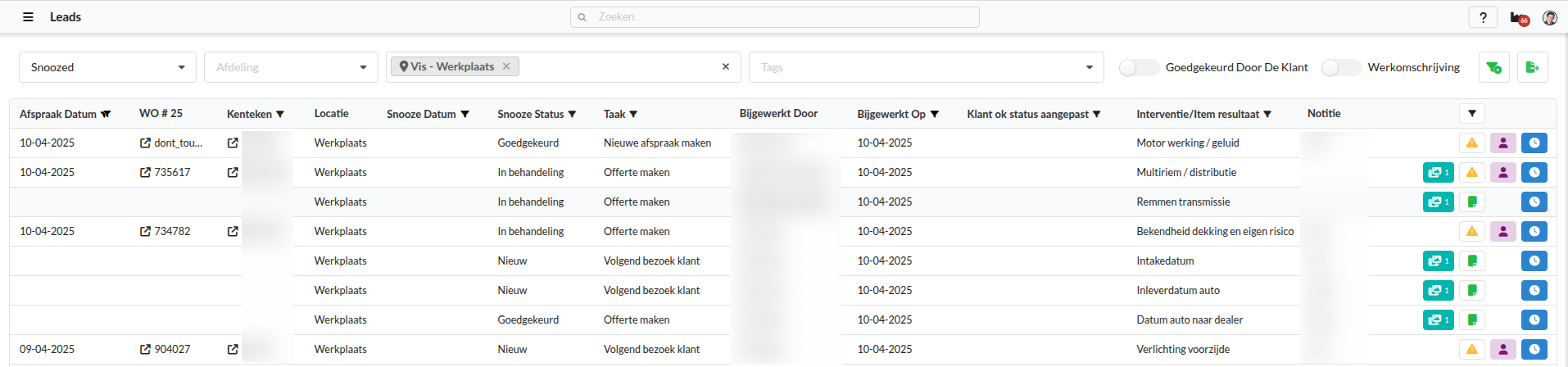Open work order 735617 link

[x=166, y=173]
